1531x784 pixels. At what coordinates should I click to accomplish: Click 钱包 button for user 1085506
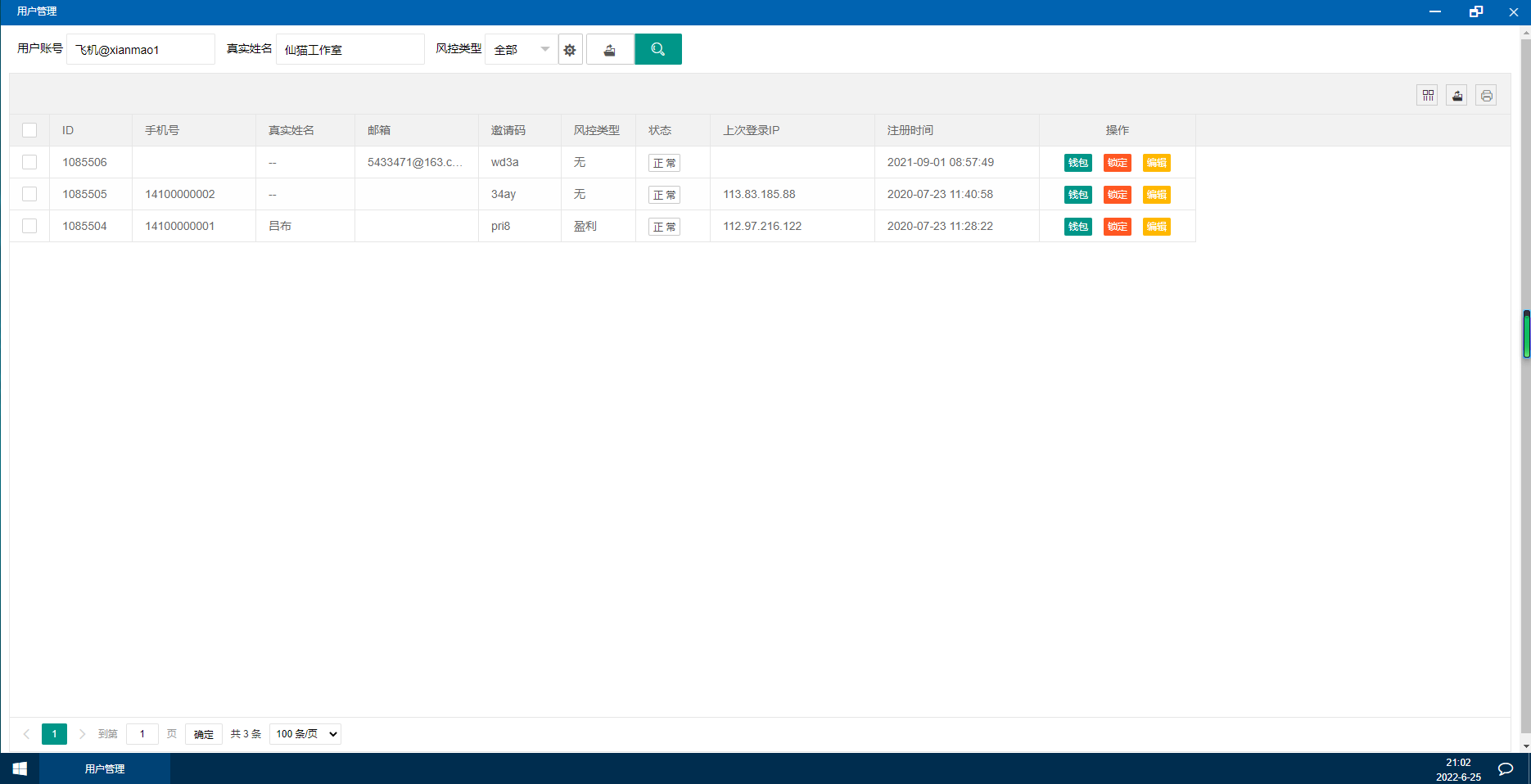[x=1078, y=163]
